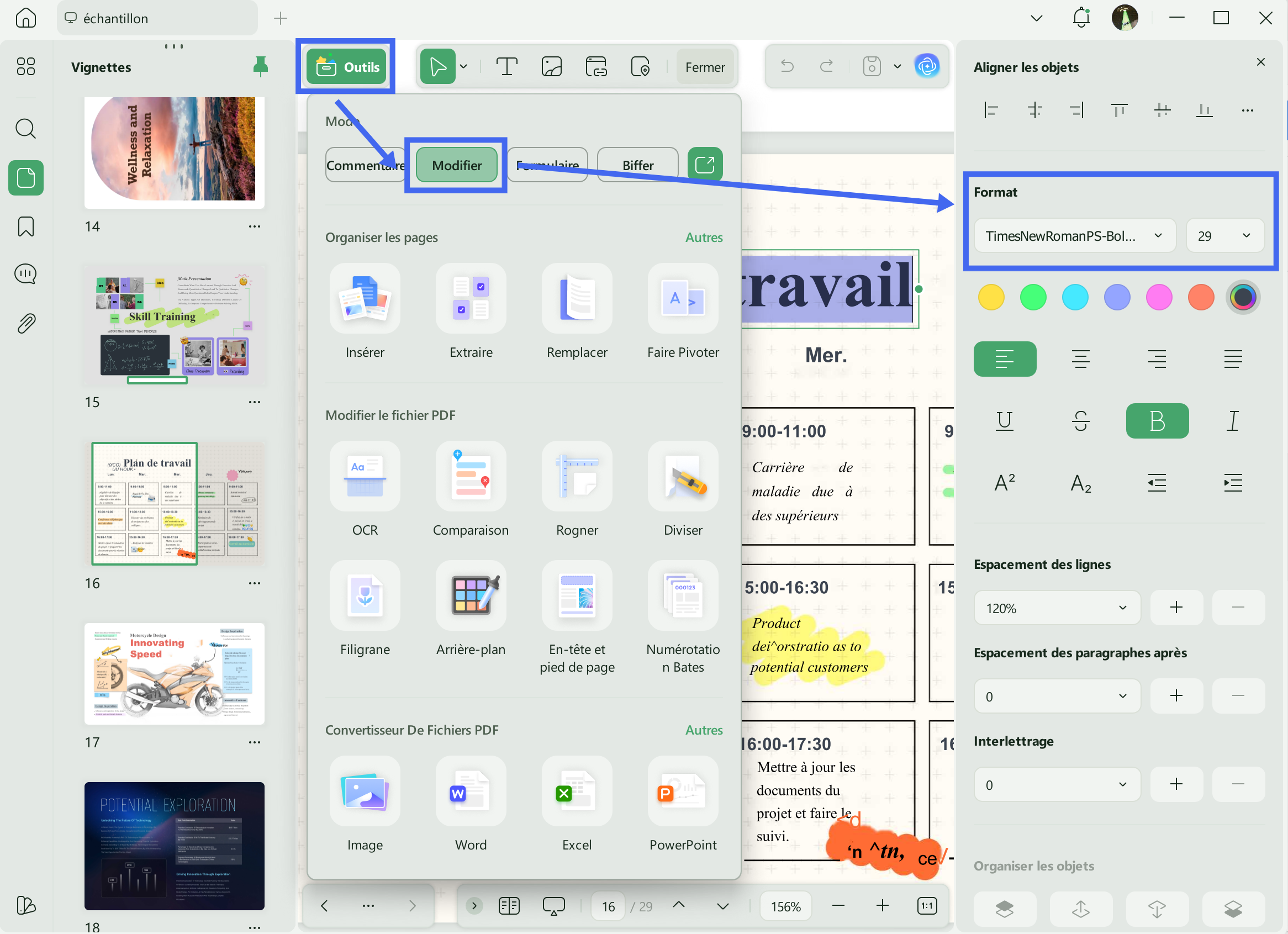Viewport: 1288px width, 934px height.
Task: Convert PDF to Image
Action: point(365,791)
